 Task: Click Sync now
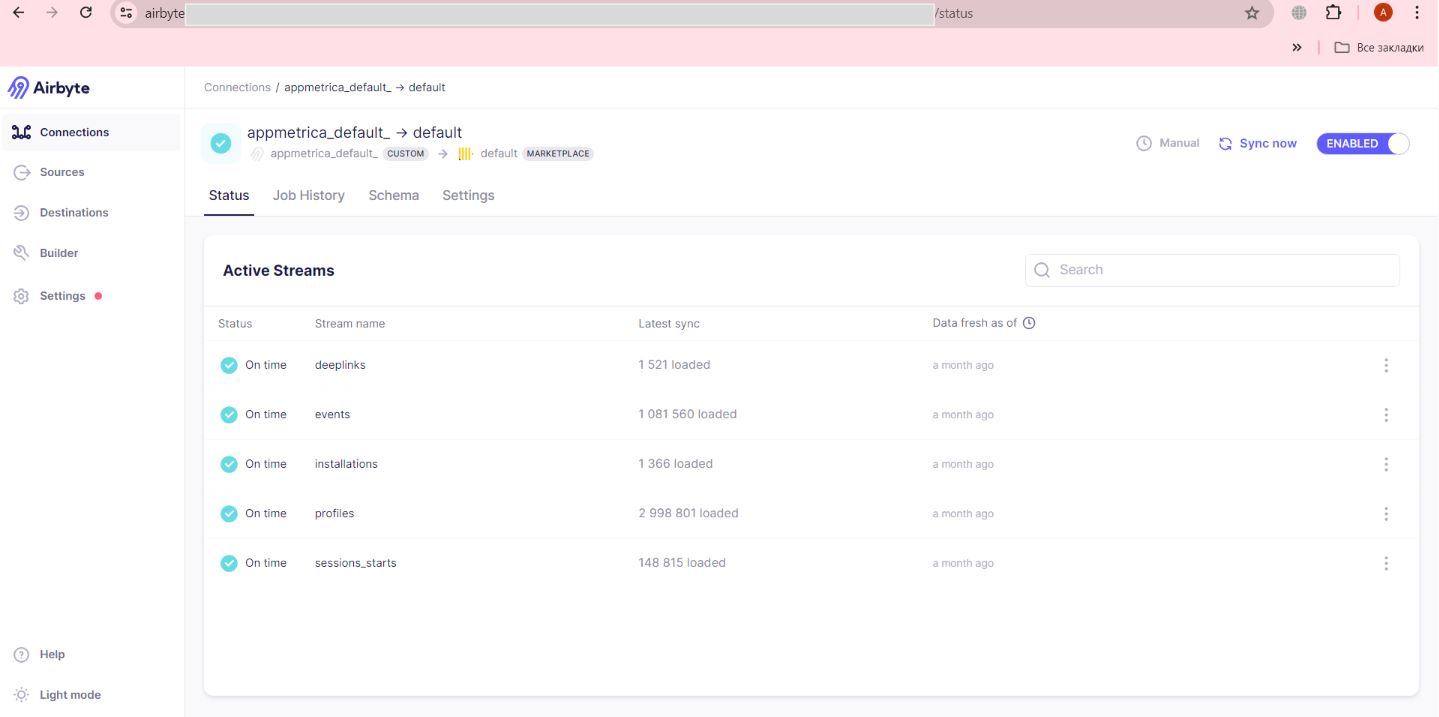(1257, 144)
